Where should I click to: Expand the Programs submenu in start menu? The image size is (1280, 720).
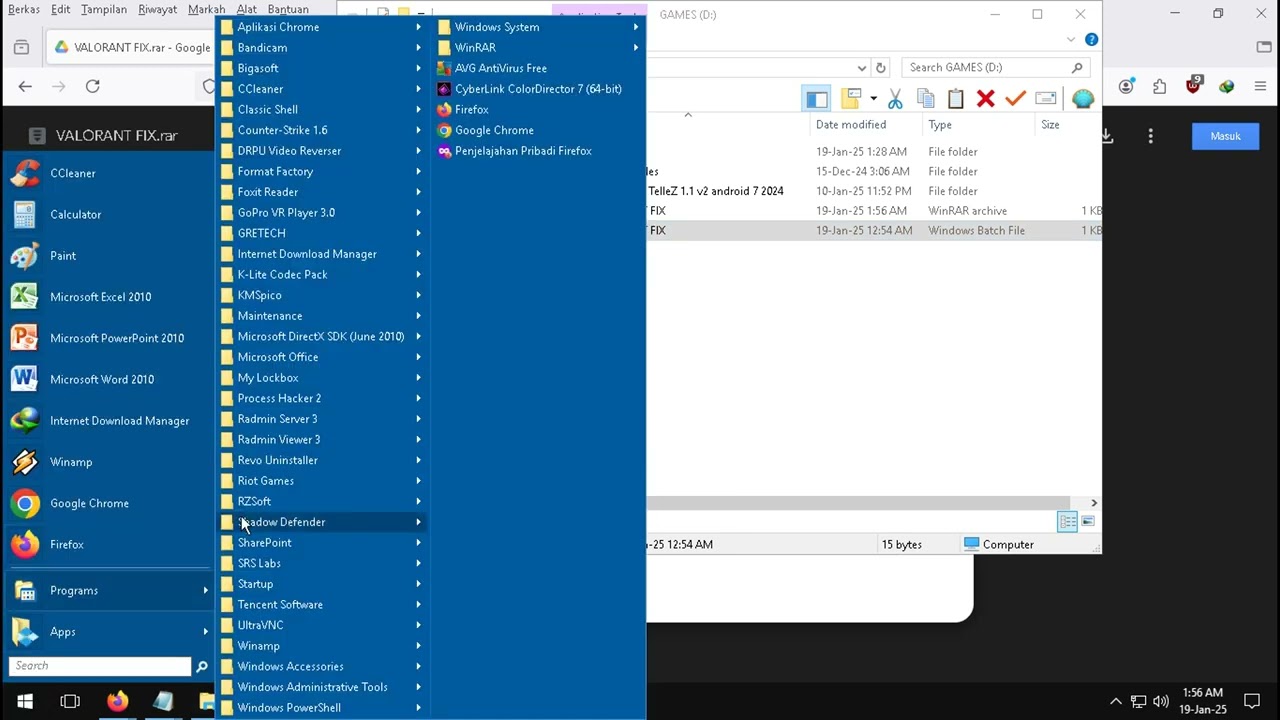pos(107,591)
